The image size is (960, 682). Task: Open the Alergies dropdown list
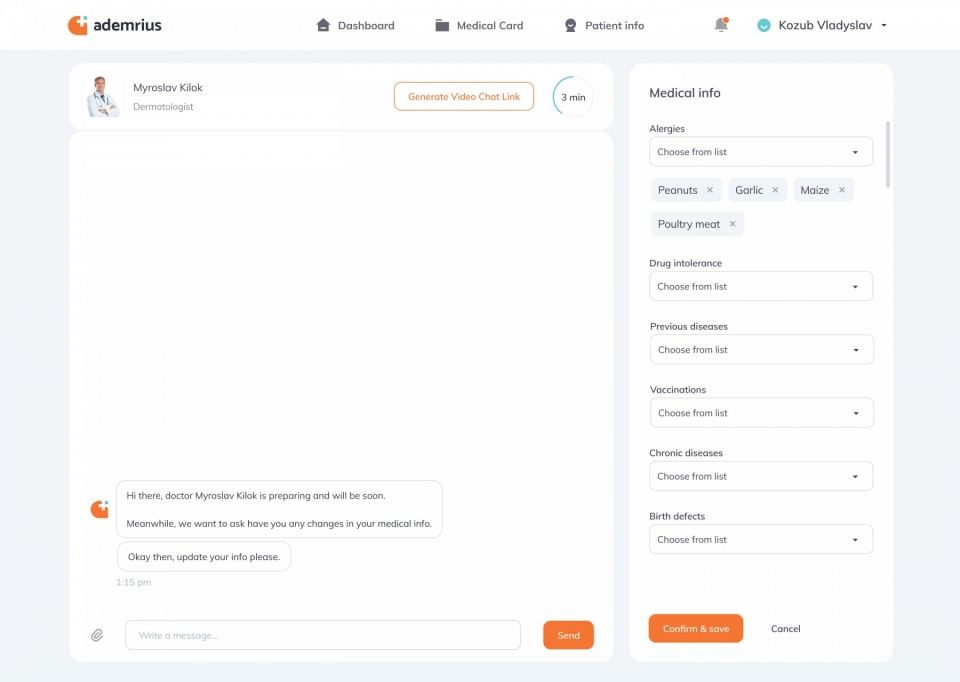(x=760, y=152)
